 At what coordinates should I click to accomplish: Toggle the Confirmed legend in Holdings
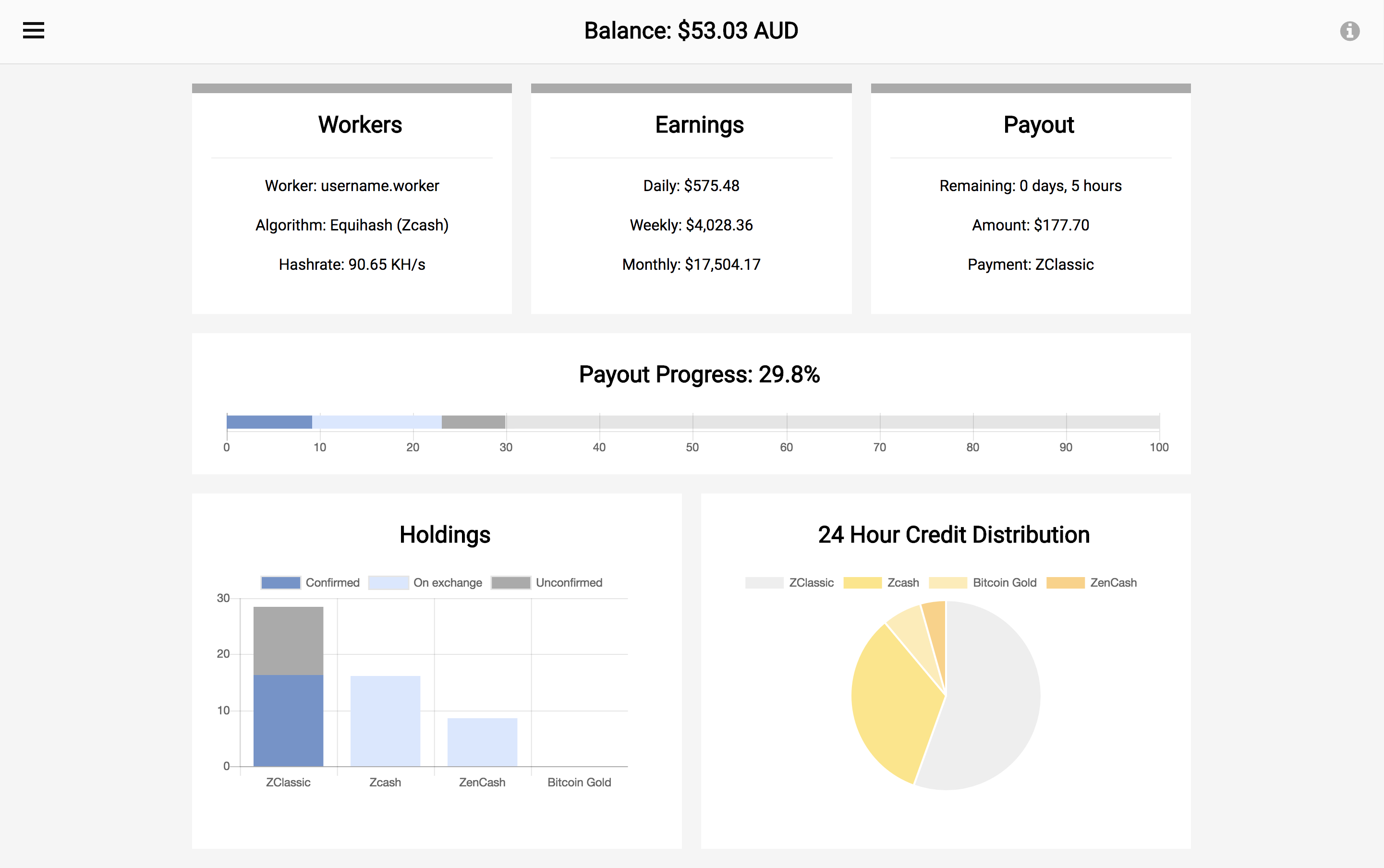coord(310,583)
